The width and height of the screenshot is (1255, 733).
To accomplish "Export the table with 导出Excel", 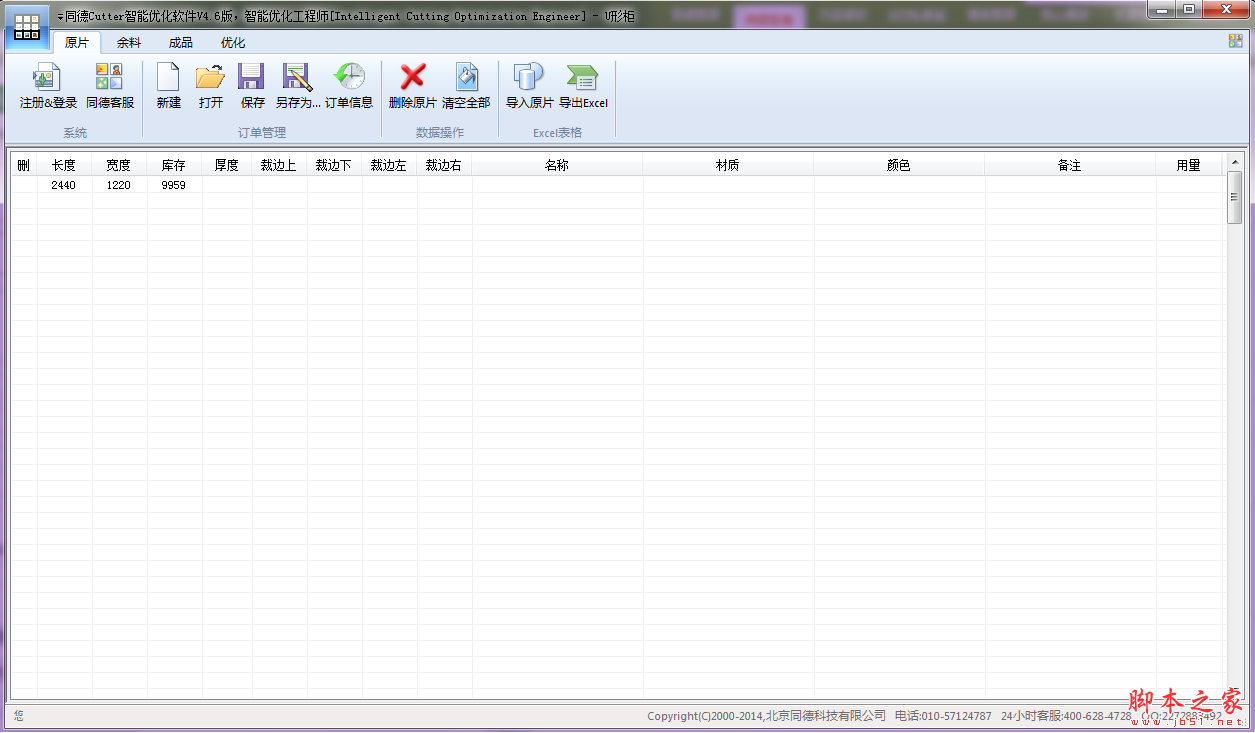I will (584, 85).
